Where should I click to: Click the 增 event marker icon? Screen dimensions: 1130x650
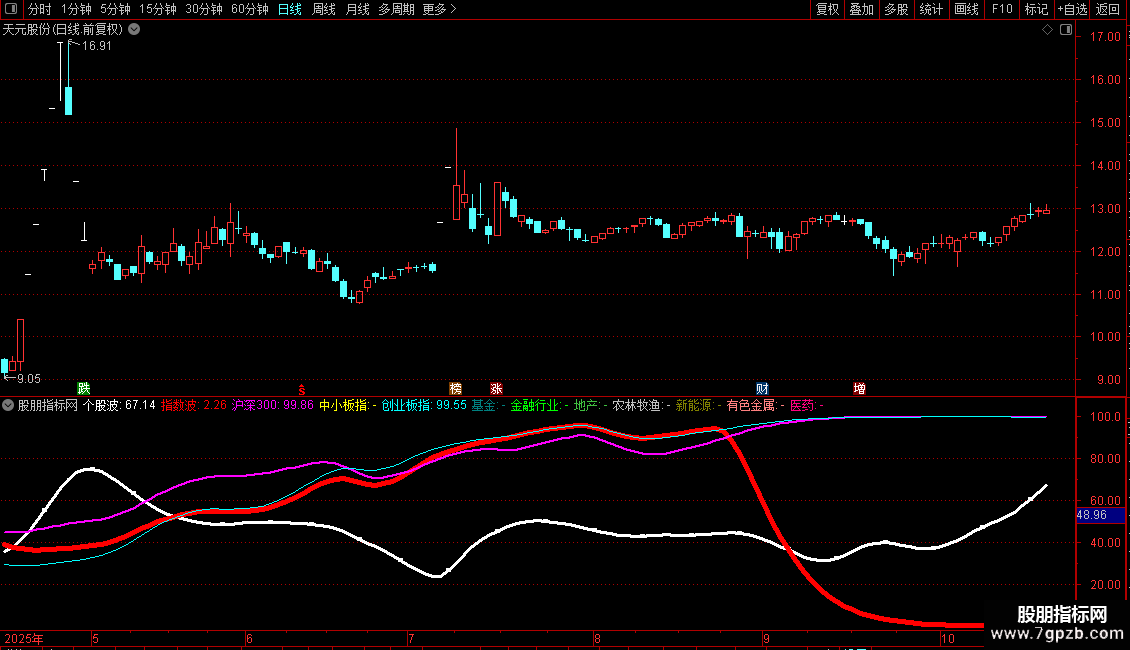(x=859, y=388)
